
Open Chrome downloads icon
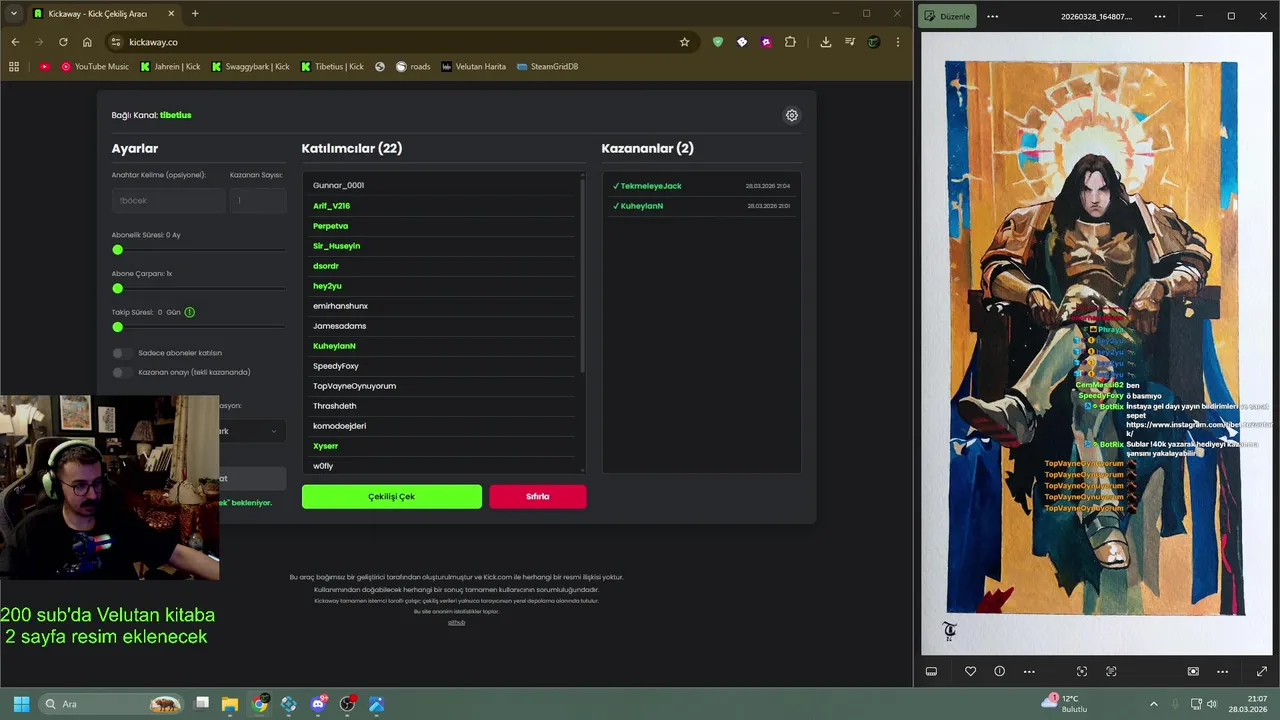[x=825, y=42]
